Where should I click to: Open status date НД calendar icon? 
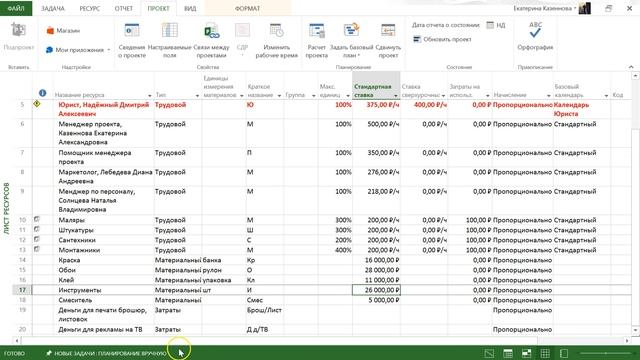pos(490,25)
